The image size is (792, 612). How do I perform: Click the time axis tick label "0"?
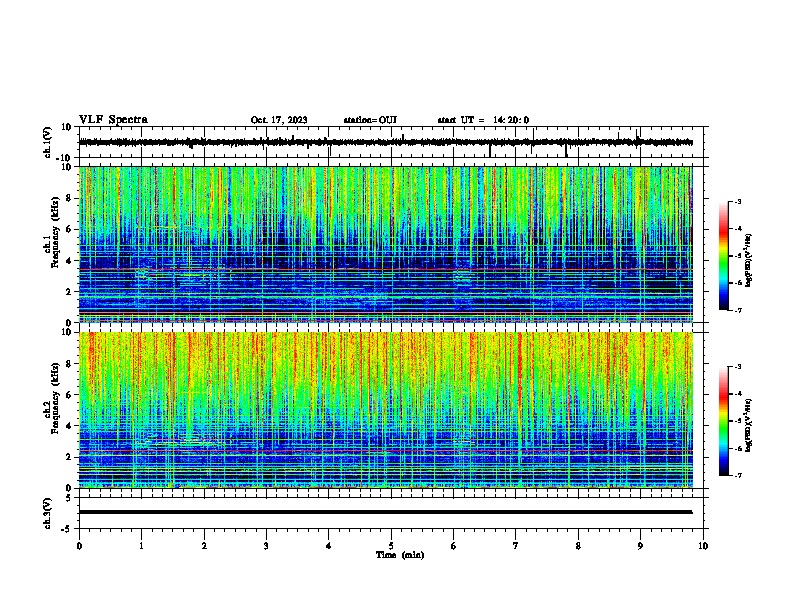coord(79,546)
